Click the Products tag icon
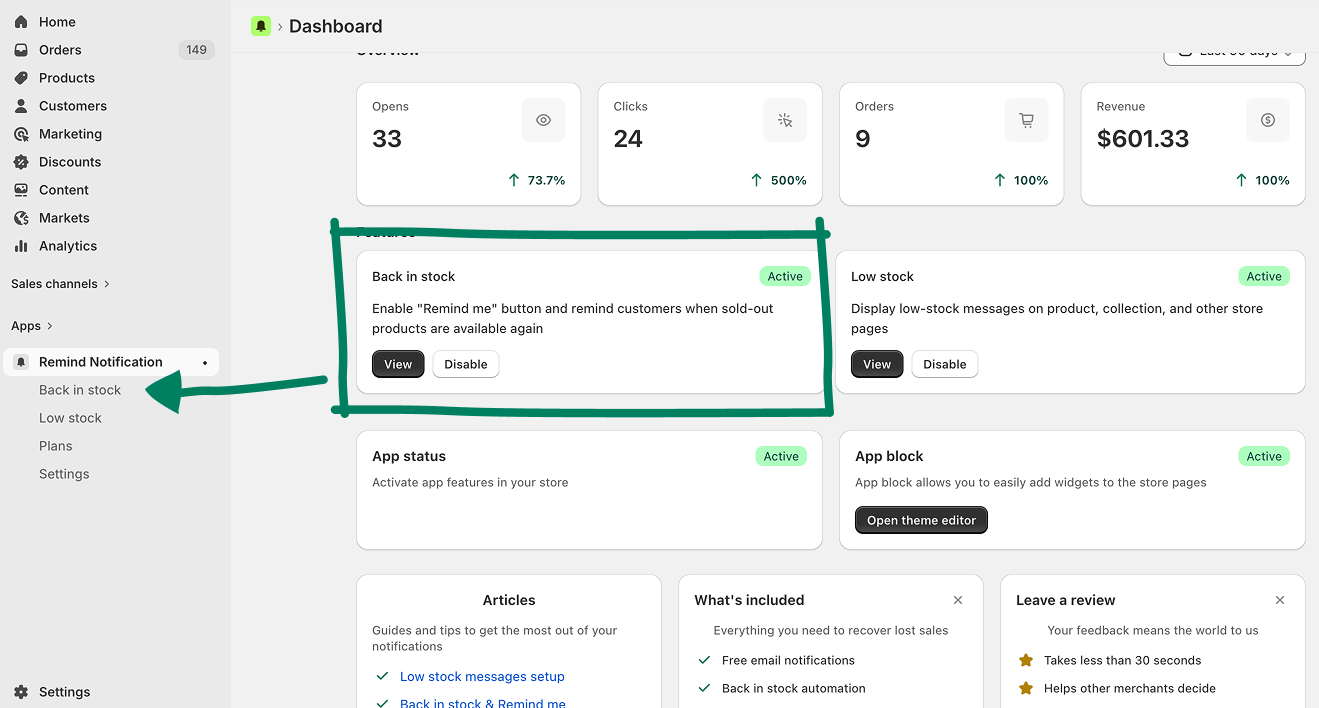 [21, 78]
